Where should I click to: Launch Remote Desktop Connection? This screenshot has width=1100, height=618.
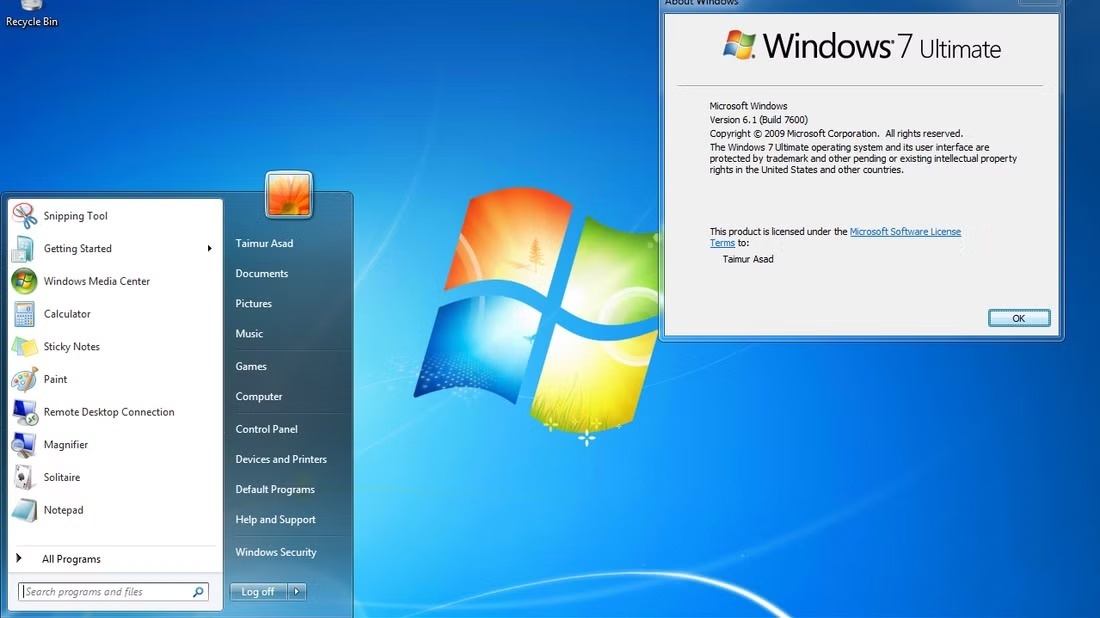point(109,411)
